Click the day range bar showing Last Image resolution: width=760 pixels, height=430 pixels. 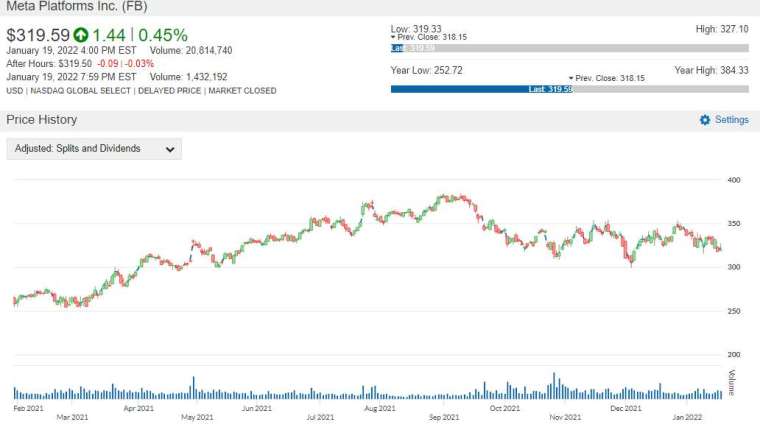tap(570, 48)
